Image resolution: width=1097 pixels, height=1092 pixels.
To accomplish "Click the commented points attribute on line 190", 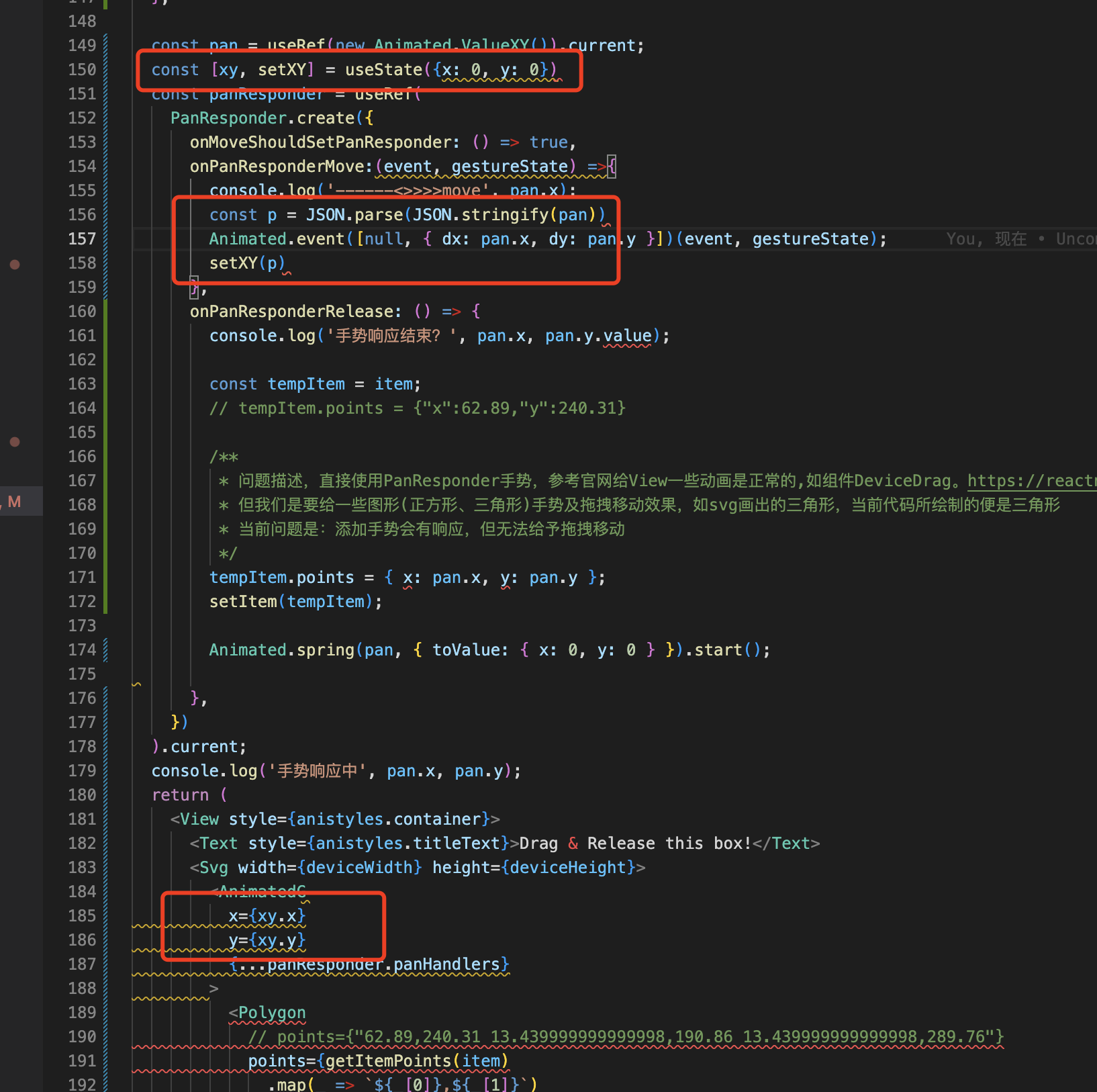I will 626,1037.
